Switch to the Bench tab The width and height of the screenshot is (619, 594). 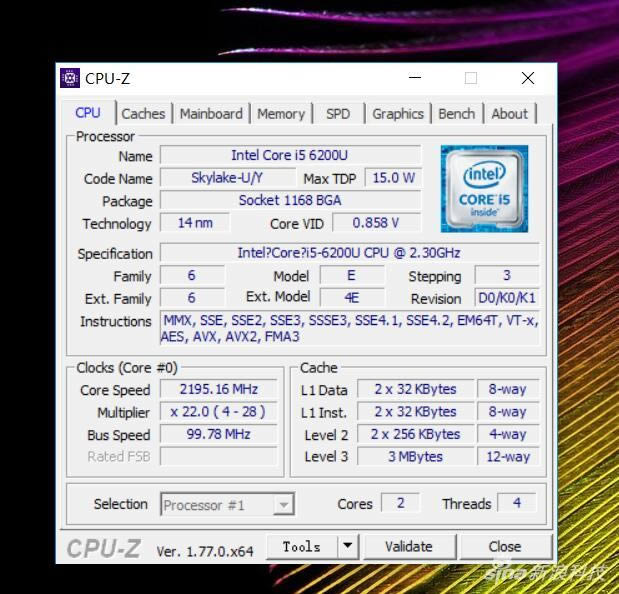pyautogui.click(x=457, y=114)
